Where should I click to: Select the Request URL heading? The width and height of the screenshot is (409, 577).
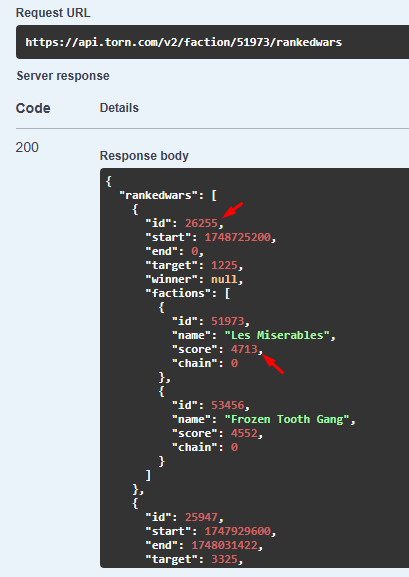tap(53, 13)
